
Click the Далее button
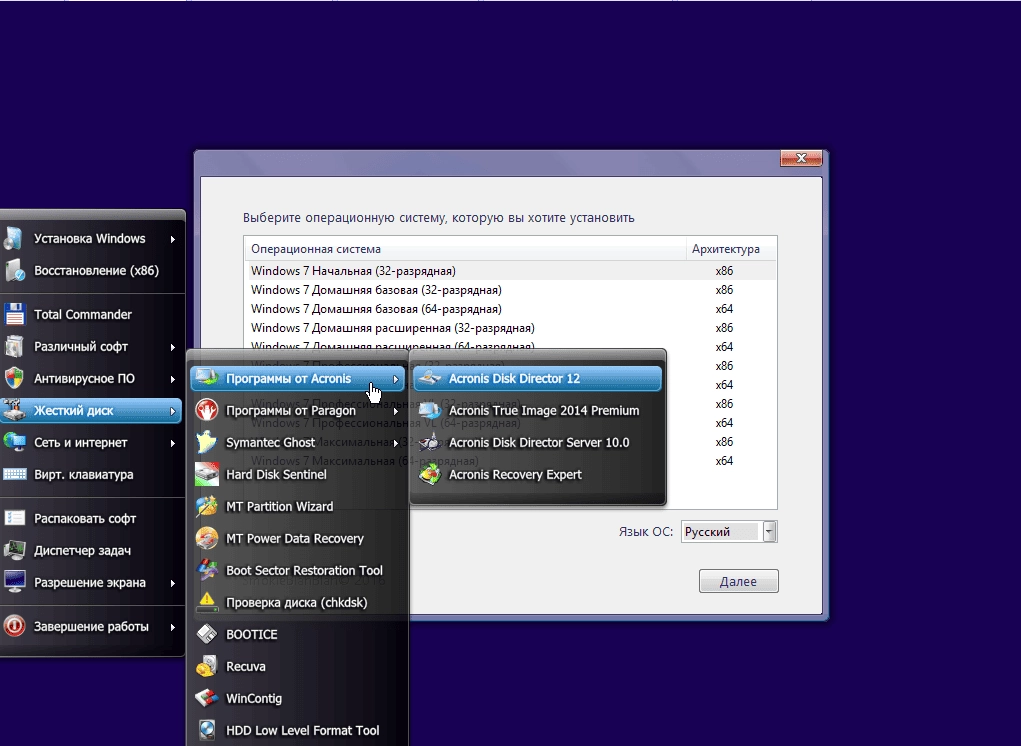tap(738, 581)
